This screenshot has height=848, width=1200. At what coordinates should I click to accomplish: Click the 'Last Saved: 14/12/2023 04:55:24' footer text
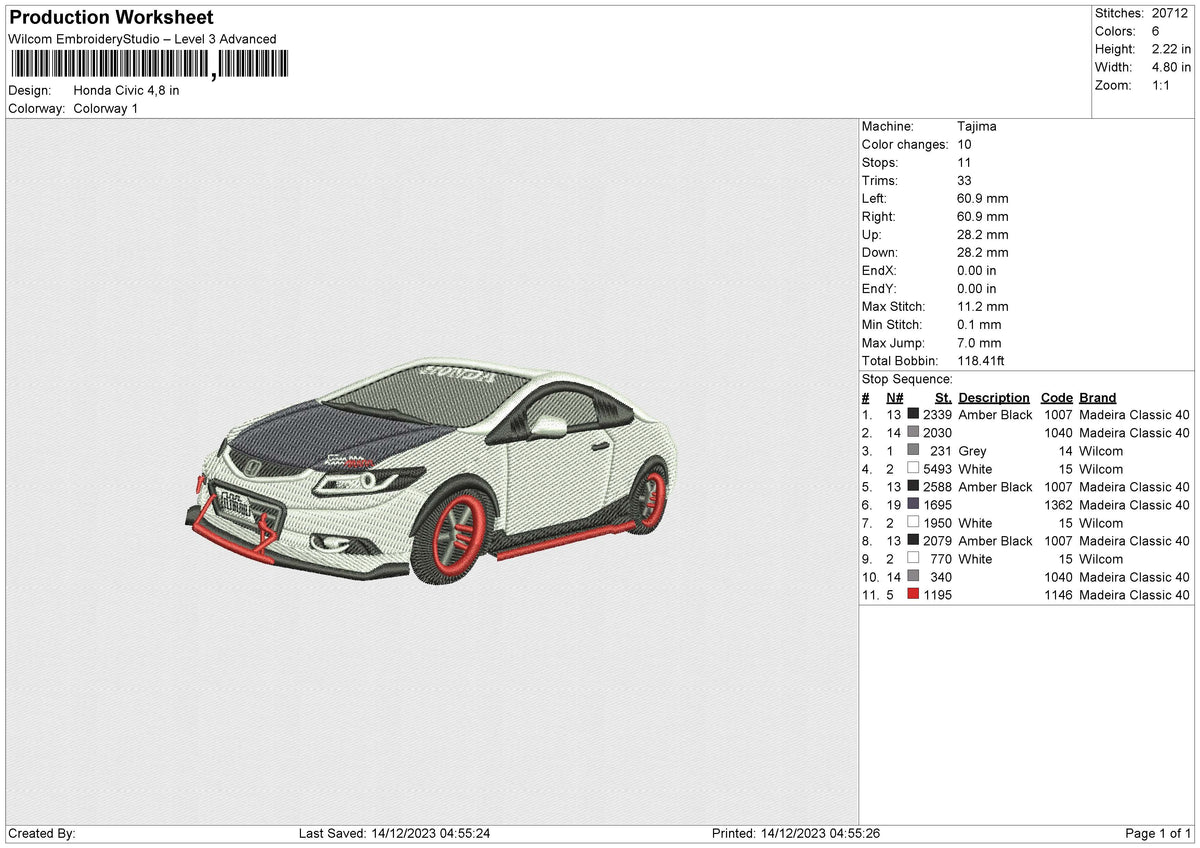[394, 833]
